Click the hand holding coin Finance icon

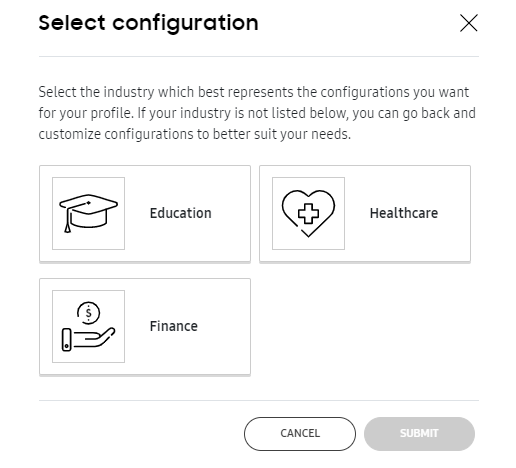(x=88, y=326)
